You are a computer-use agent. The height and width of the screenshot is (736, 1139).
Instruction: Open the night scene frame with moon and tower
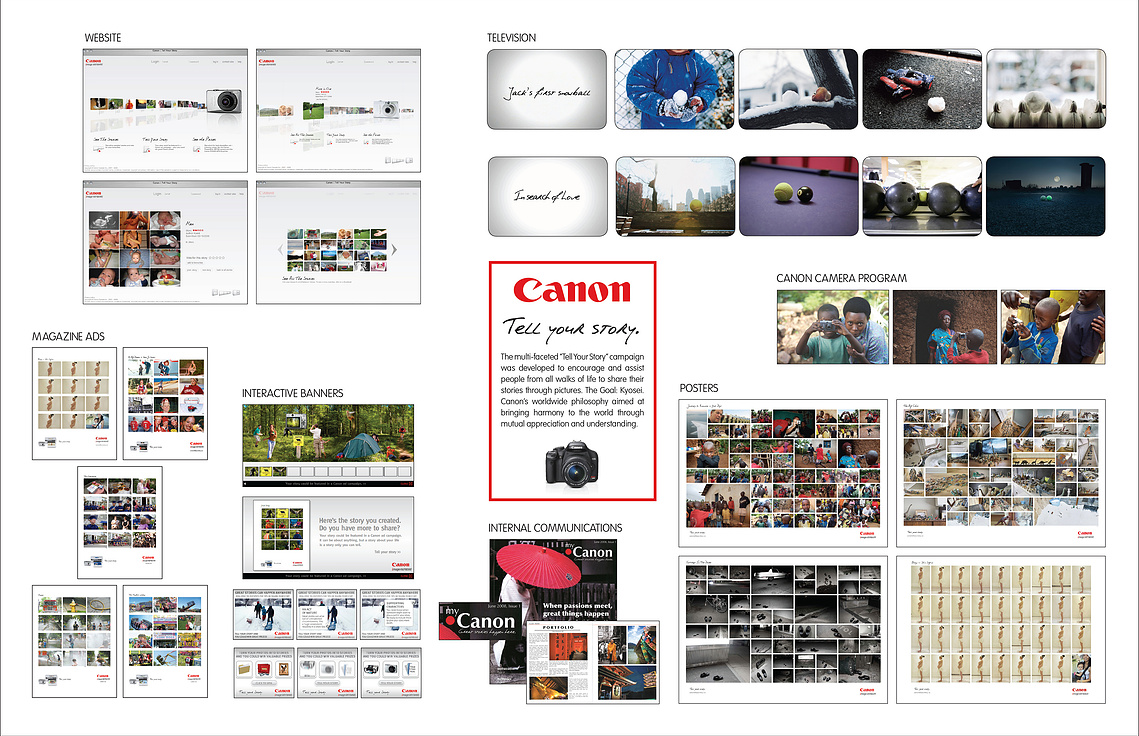[1046, 196]
